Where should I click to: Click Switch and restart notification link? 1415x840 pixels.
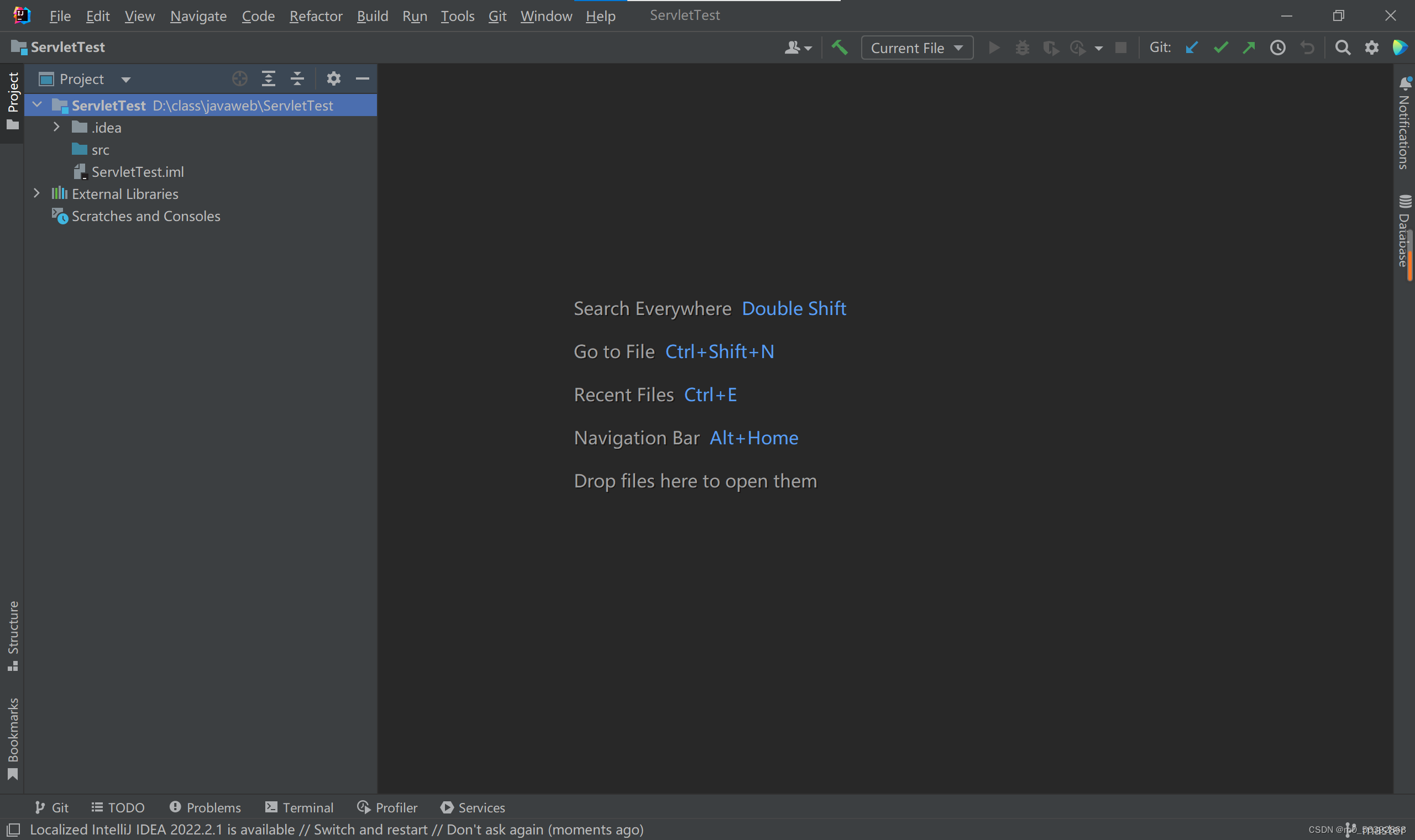(x=370, y=830)
